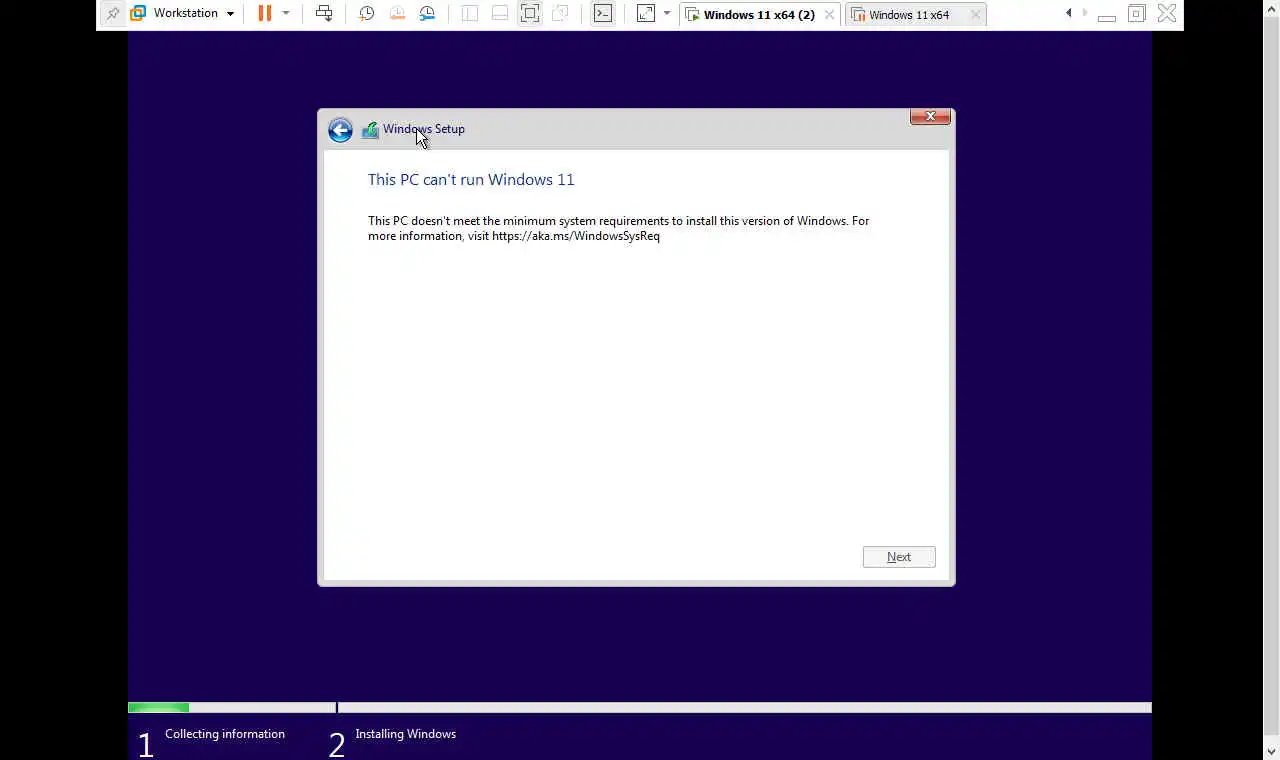This screenshot has height=760, width=1280.
Task: Click the previous tab arrow
Action: (x=1069, y=13)
